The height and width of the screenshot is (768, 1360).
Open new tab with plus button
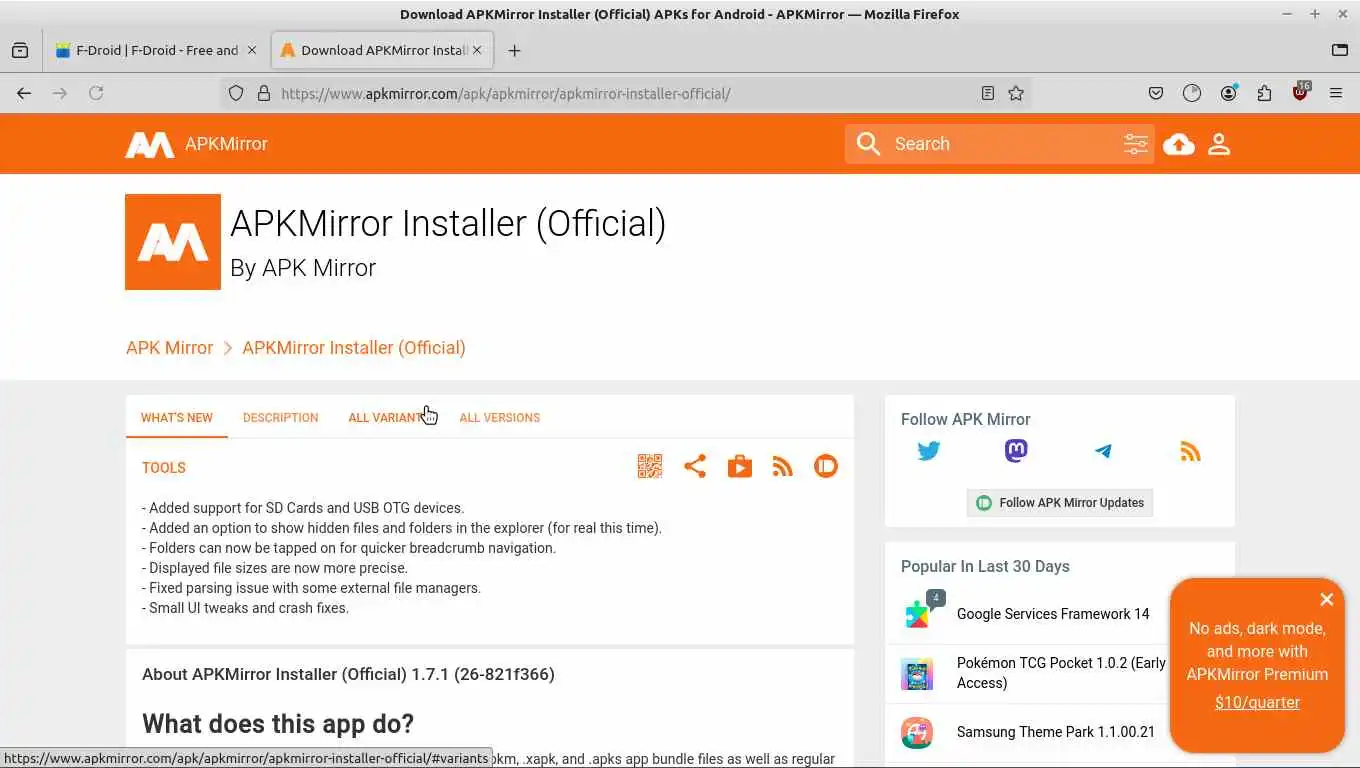(514, 50)
